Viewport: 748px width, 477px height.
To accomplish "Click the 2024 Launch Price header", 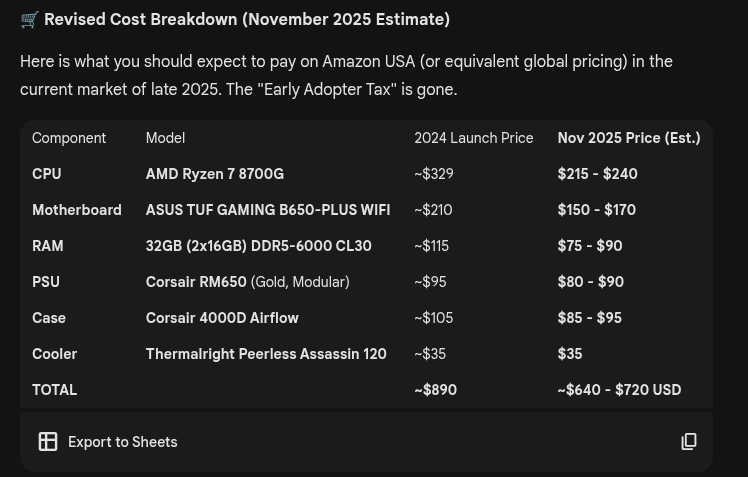I will coord(474,138).
